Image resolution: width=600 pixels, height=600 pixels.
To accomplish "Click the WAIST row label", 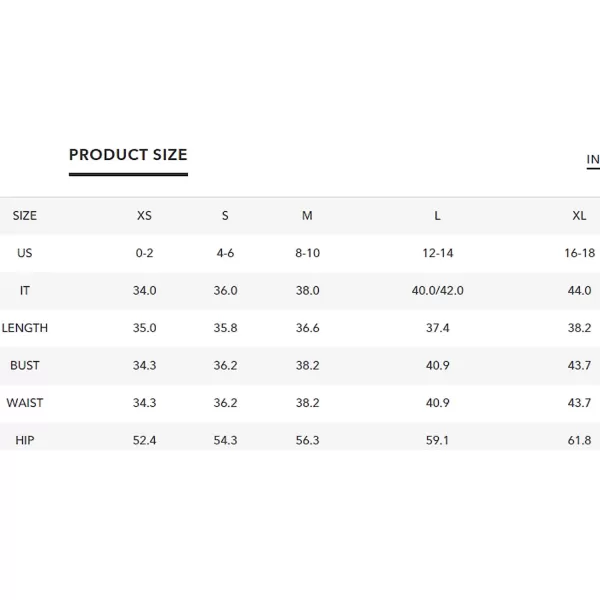I will (x=24, y=403).
